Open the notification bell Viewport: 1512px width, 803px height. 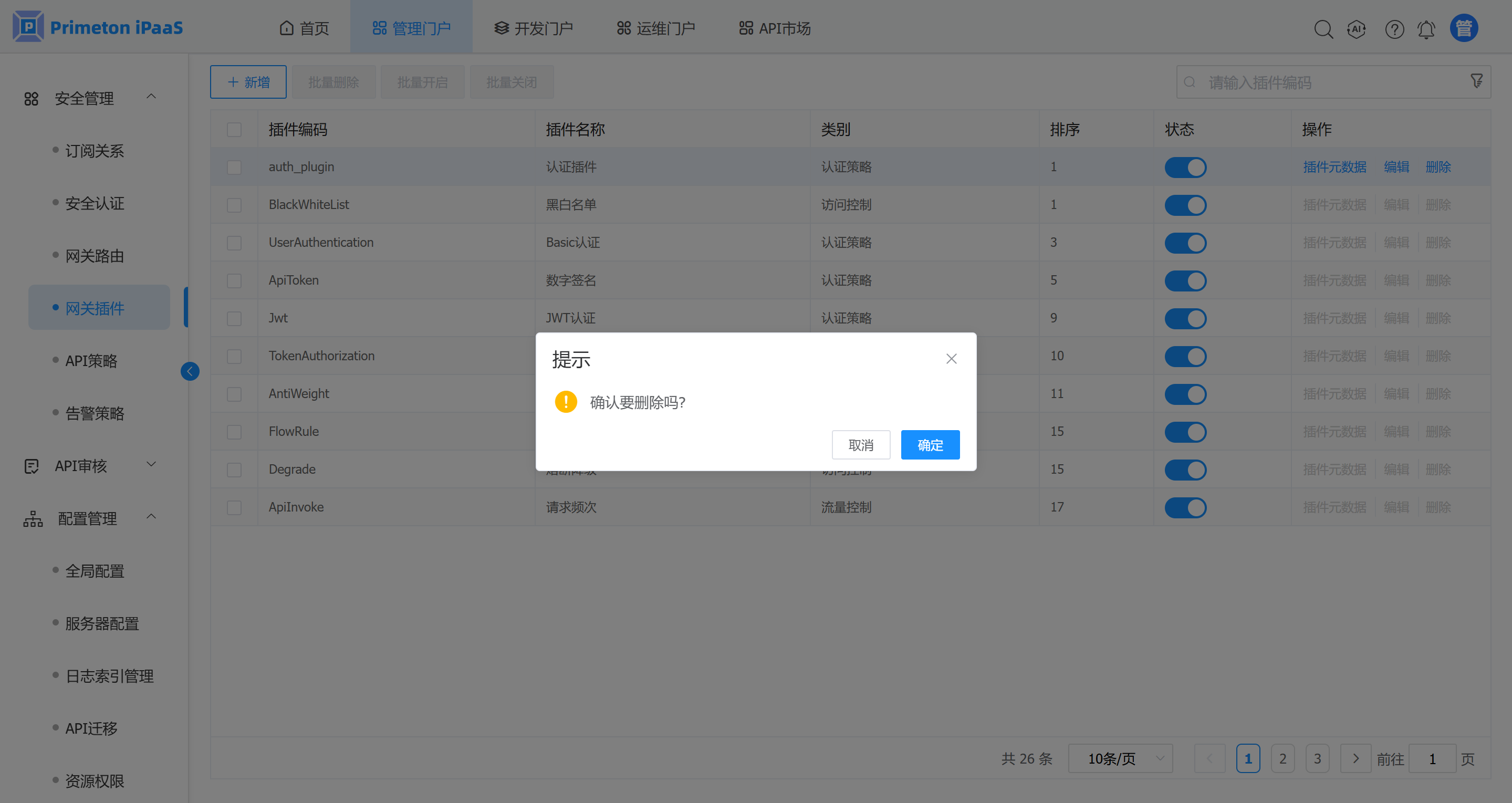coord(1426,29)
